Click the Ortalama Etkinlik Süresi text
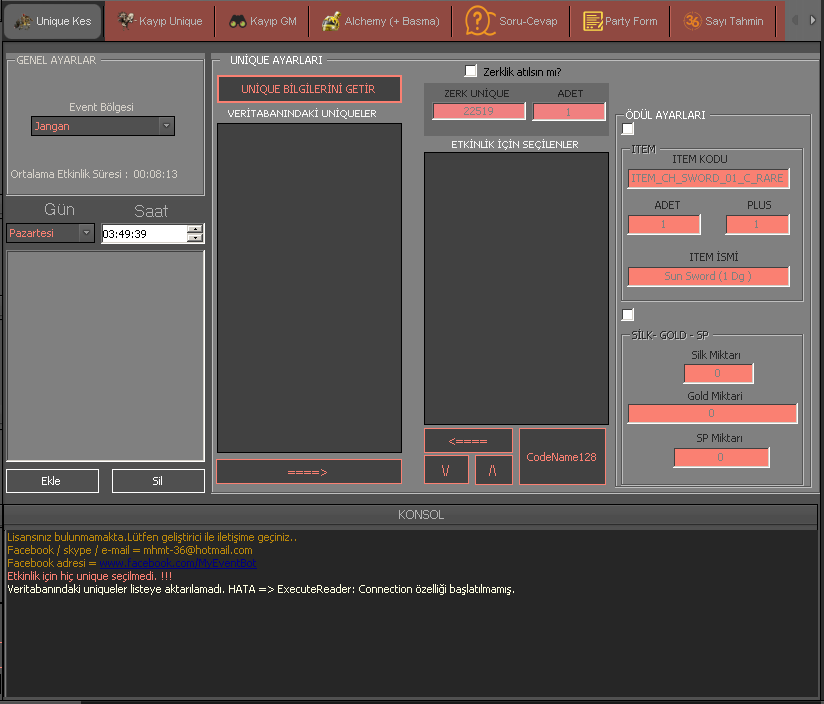Screen dimensions: 824x704 [94, 174]
